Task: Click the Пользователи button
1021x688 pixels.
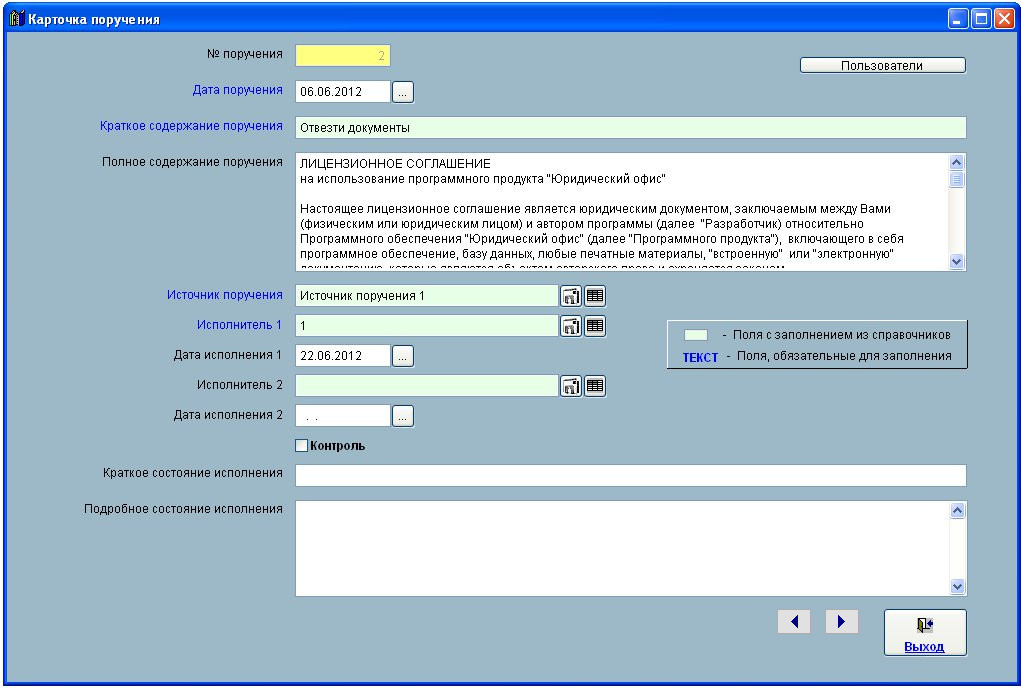Action: tap(882, 66)
